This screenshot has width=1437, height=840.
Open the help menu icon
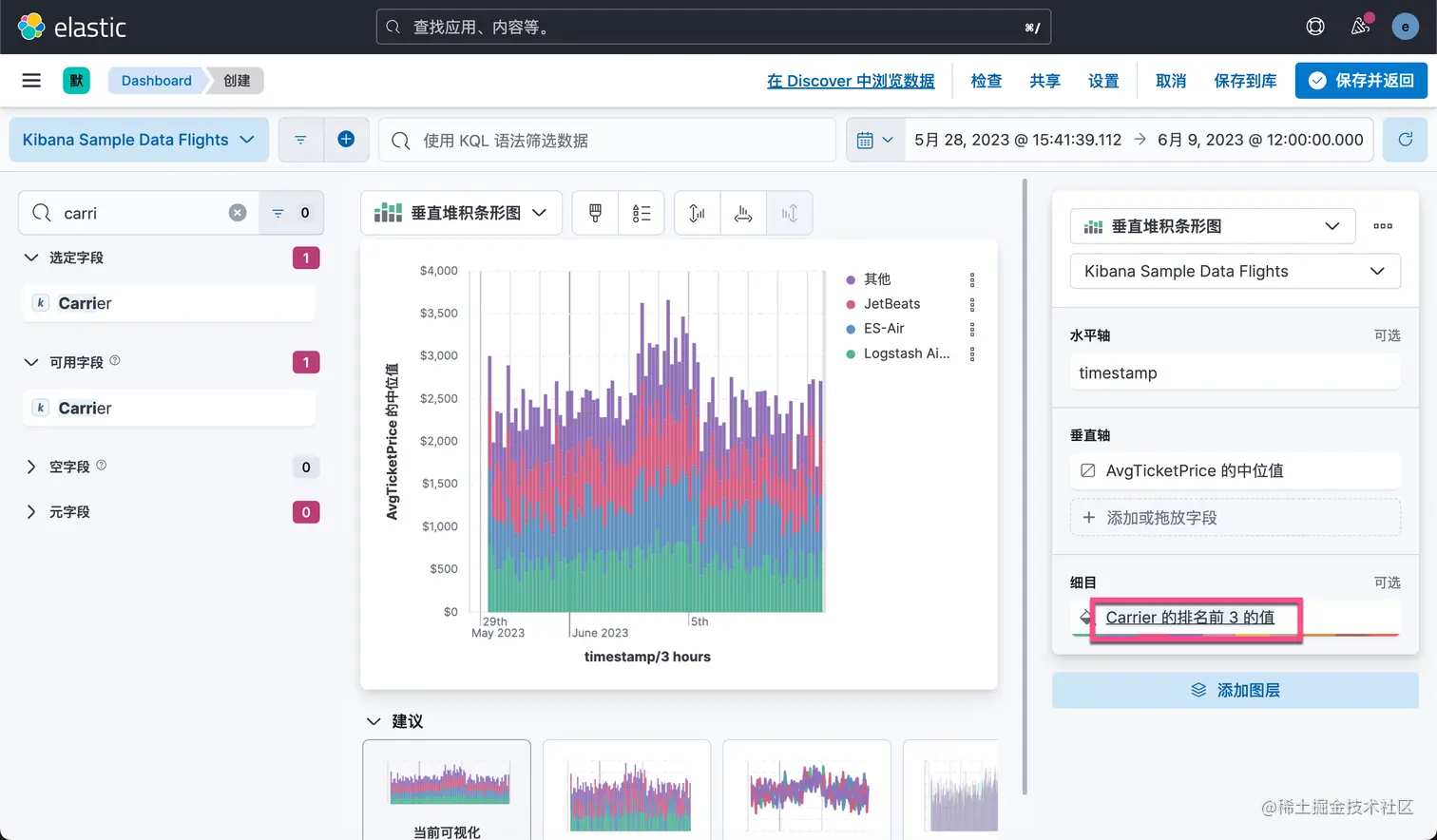point(1315,27)
